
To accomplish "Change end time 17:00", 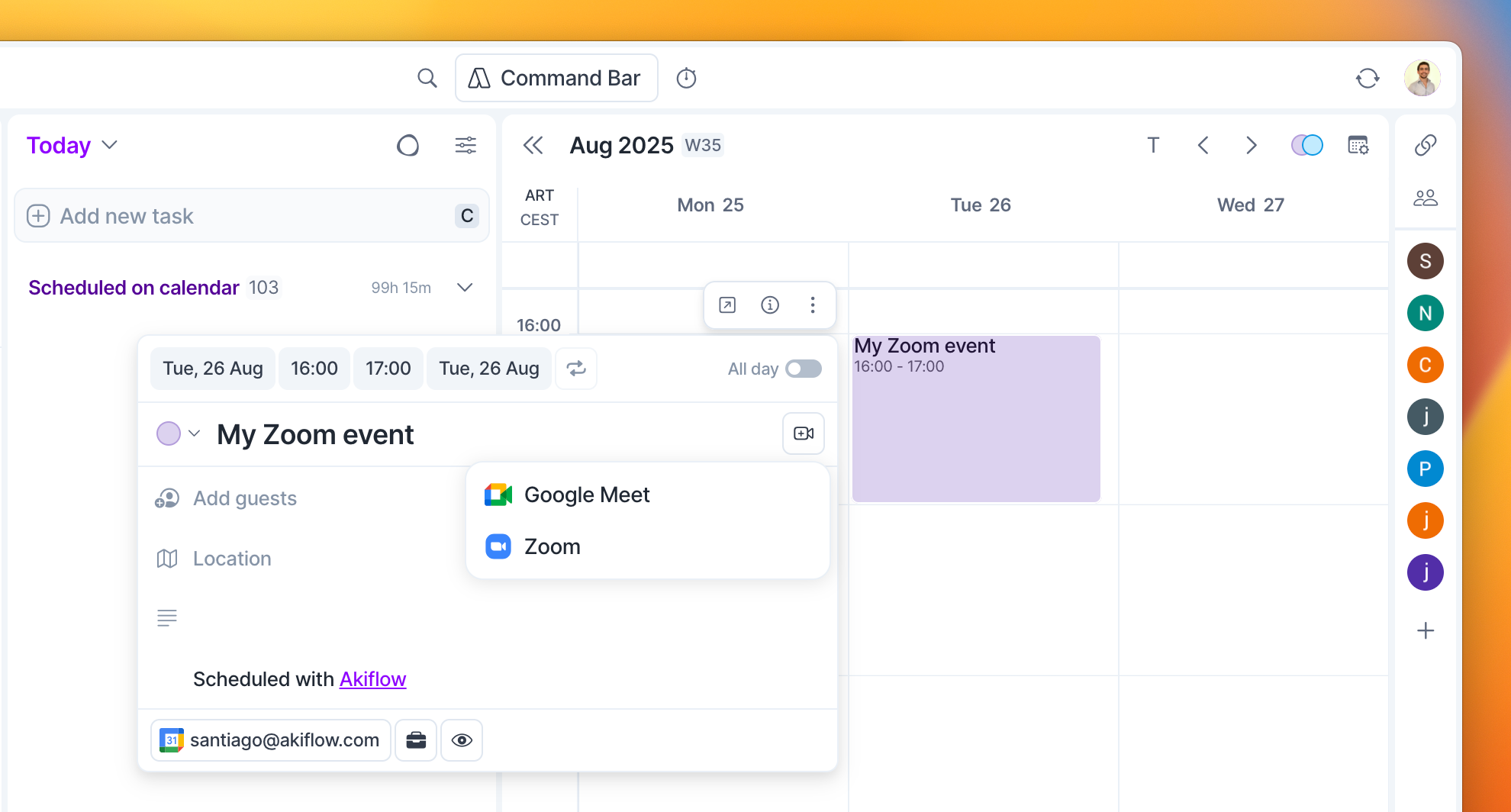I will [x=388, y=369].
